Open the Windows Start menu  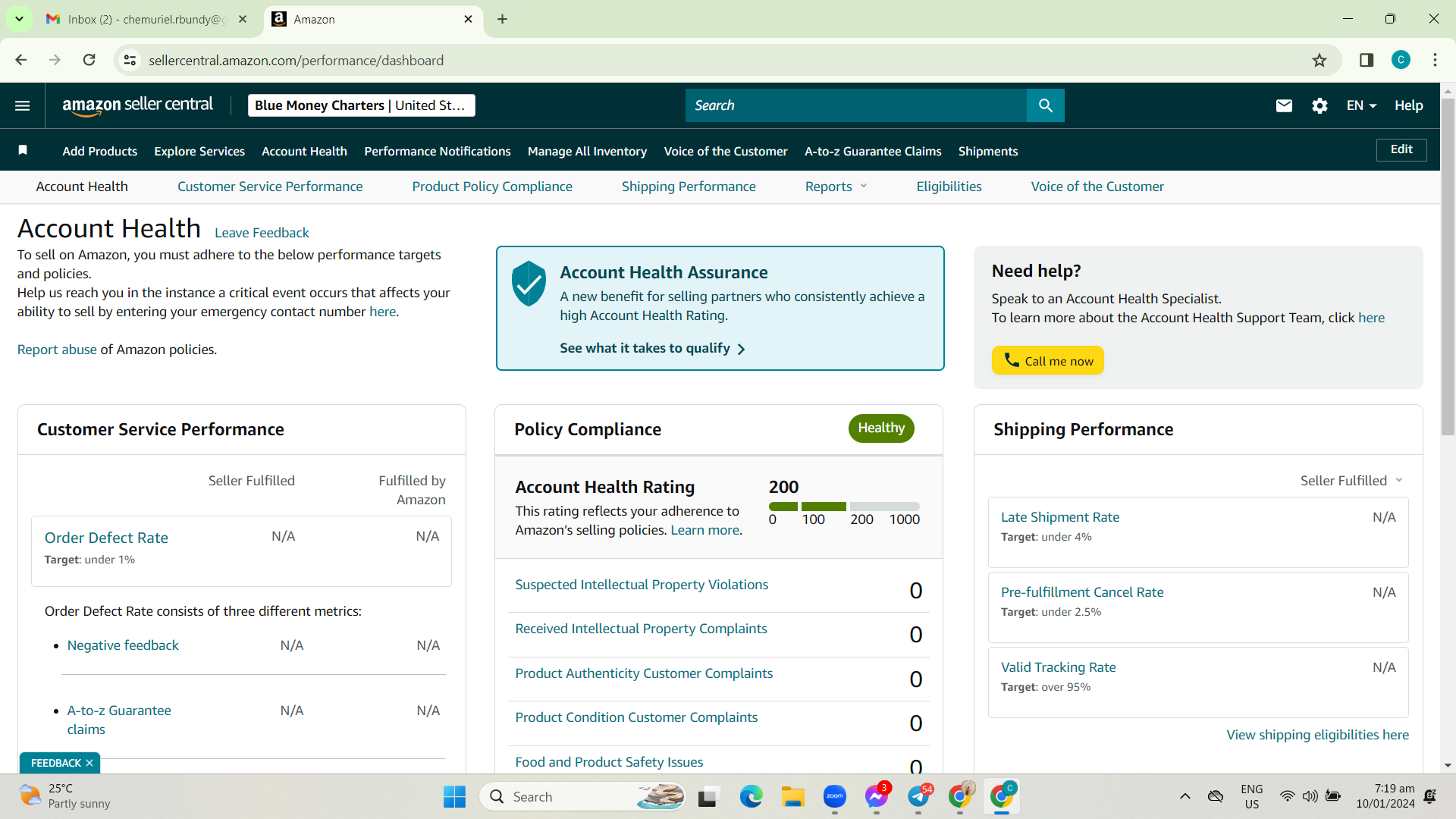[x=454, y=797]
